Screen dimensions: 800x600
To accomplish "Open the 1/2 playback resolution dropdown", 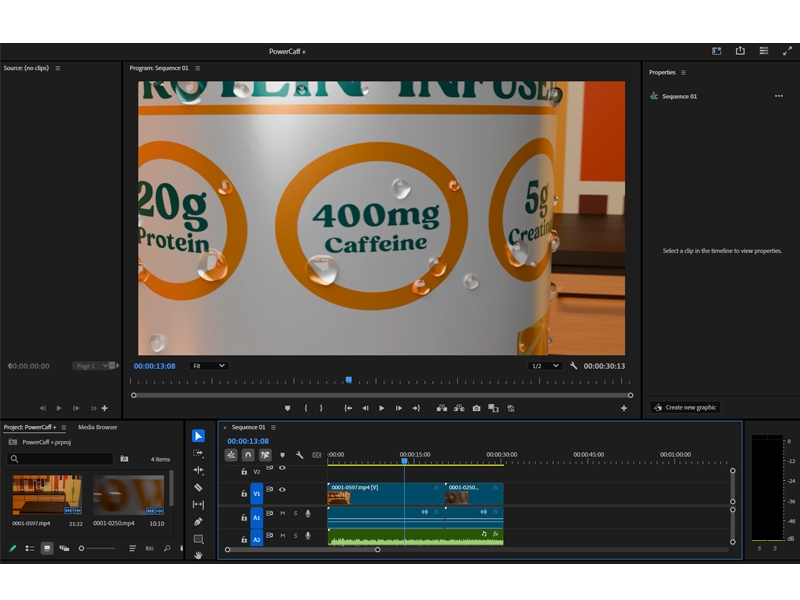I will (544, 366).
